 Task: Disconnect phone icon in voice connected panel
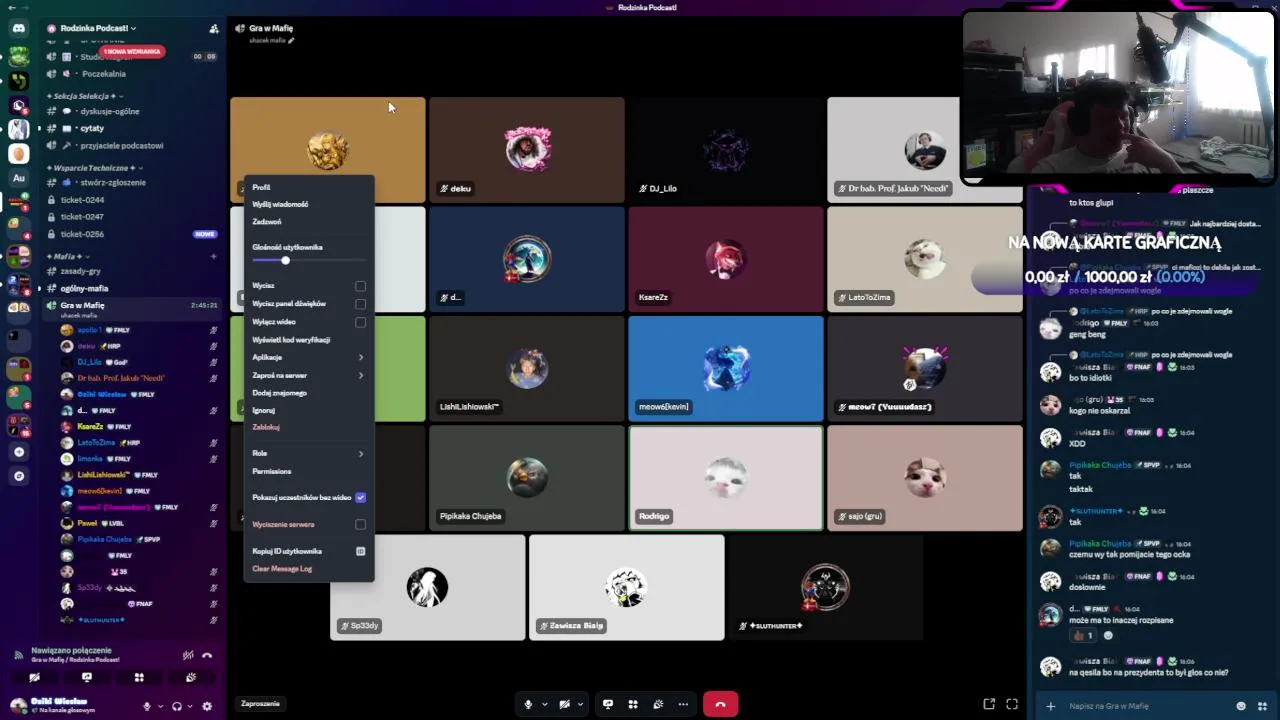pos(207,655)
